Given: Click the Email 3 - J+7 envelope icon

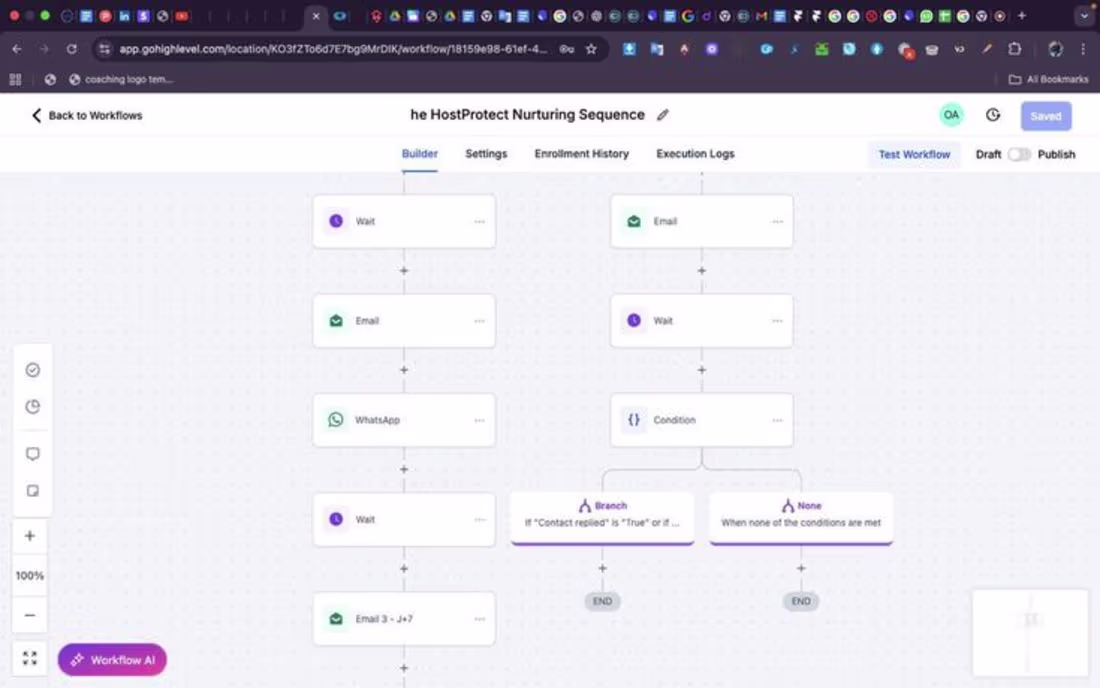Looking at the screenshot, I should click(x=336, y=619).
